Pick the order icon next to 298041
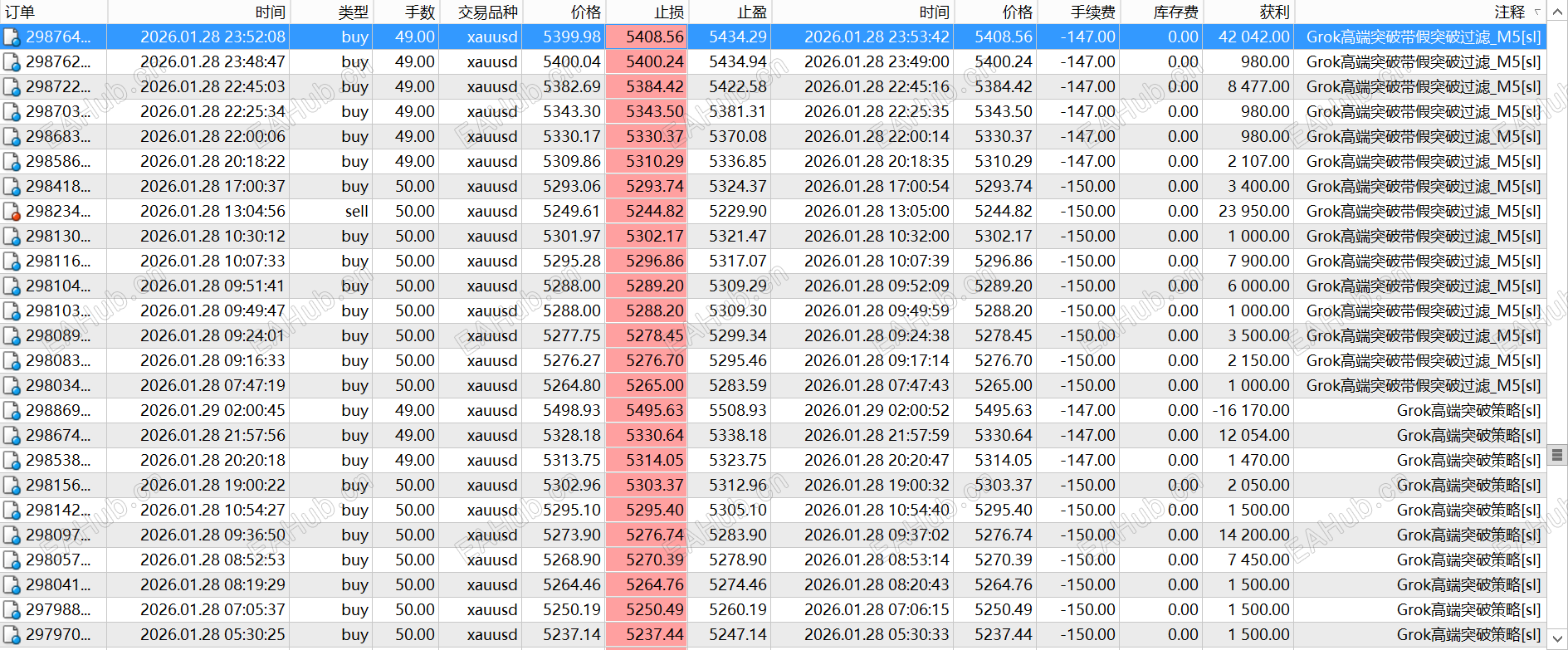Image resolution: width=1568 pixels, height=650 pixels. [x=12, y=585]
